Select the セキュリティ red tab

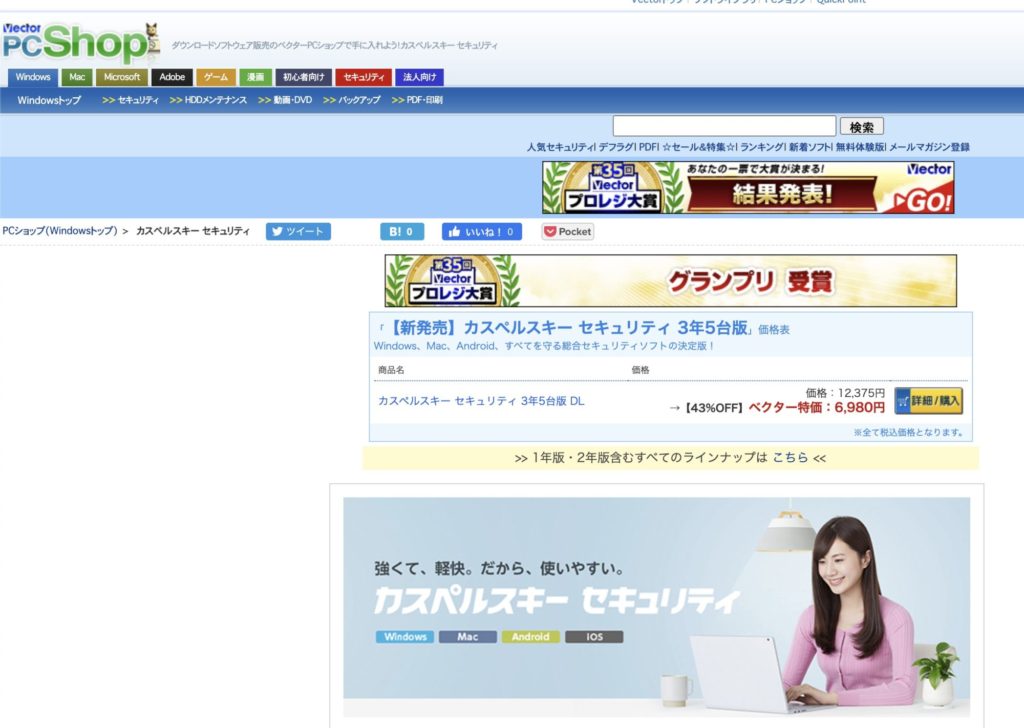361,77
